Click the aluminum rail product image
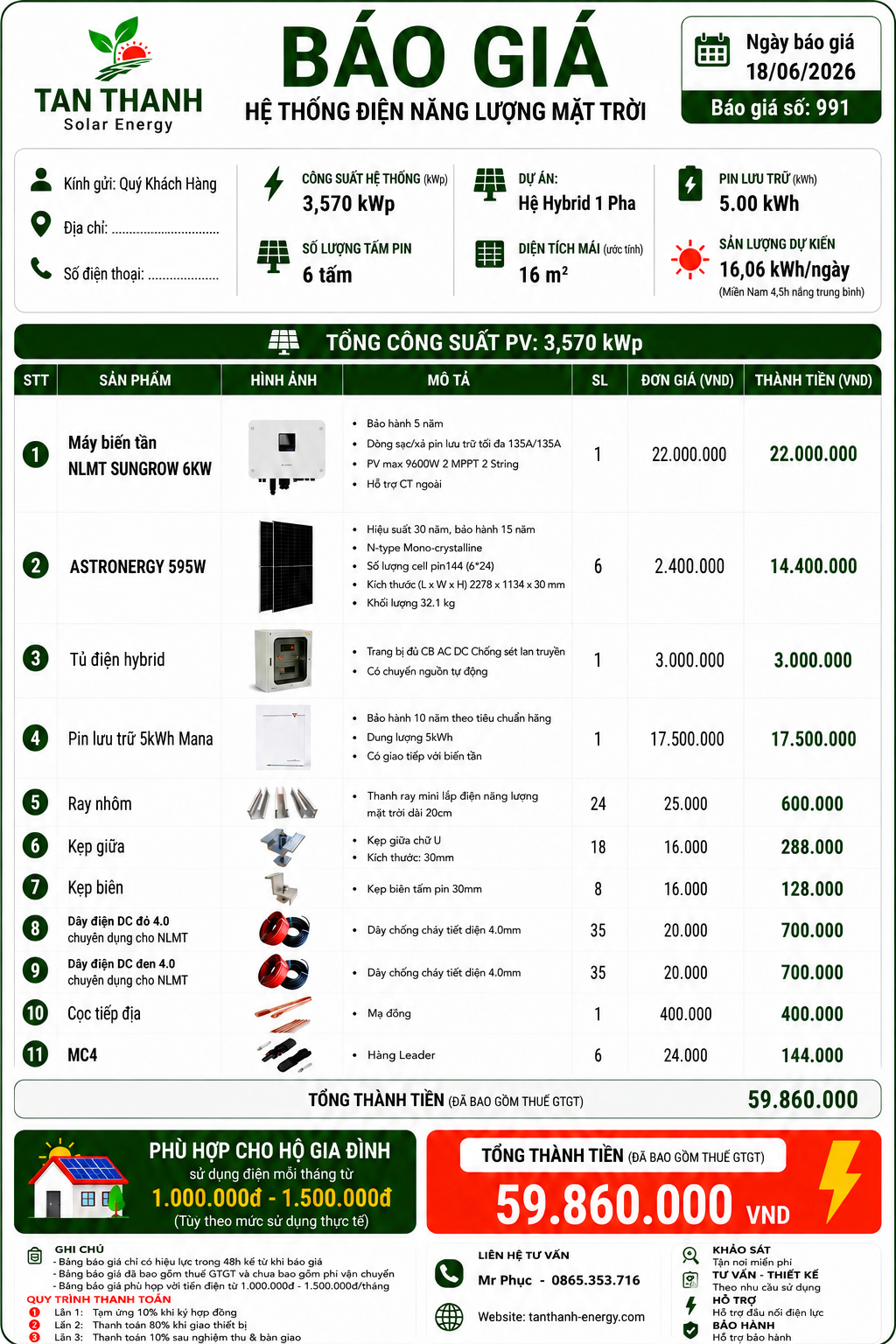The height and width of the screenshot is (1344, 896). [x=281, y=802]
